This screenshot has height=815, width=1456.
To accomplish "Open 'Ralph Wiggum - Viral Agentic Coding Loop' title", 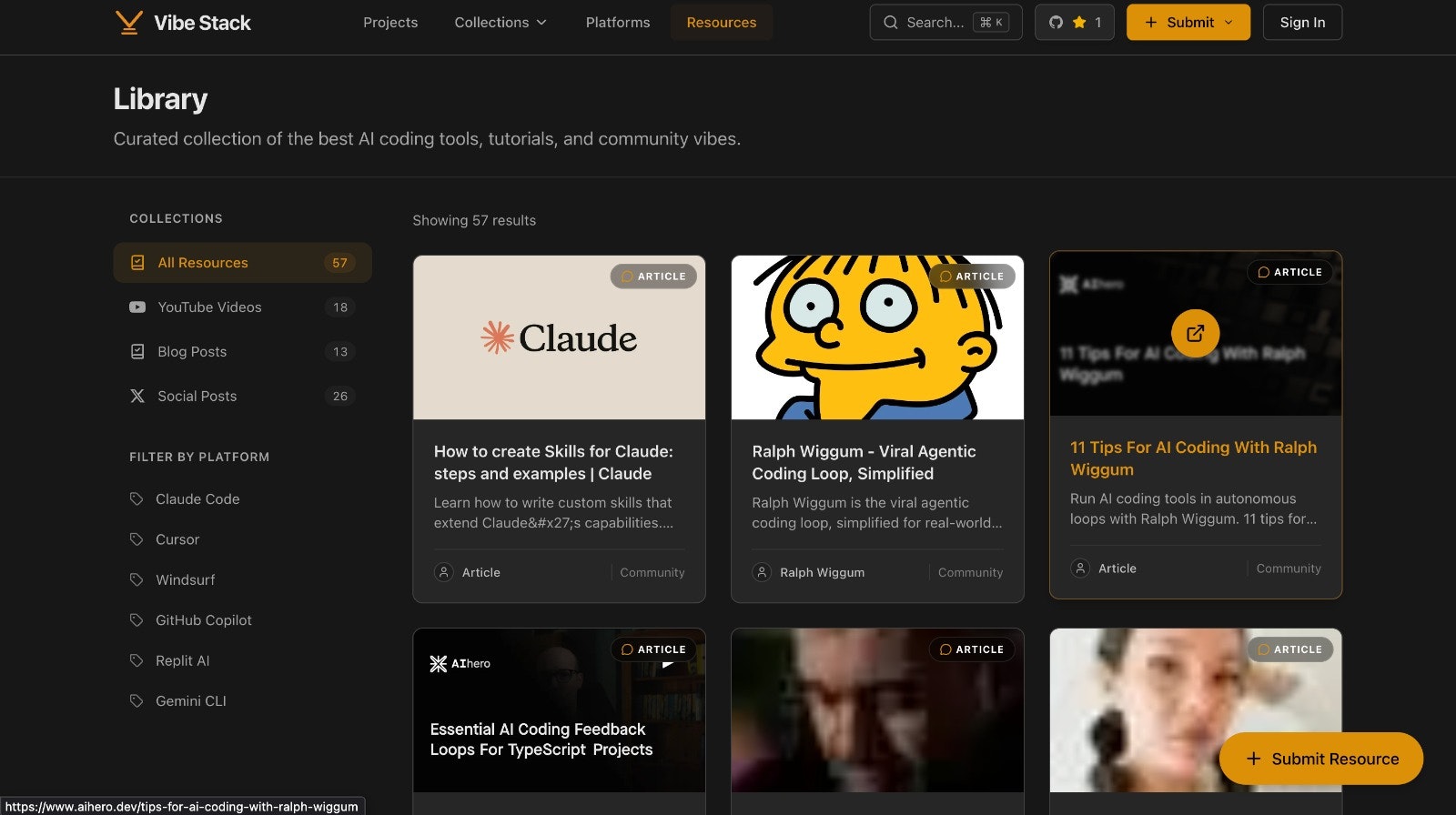I will pyautogui.click(x=864, y=462).
